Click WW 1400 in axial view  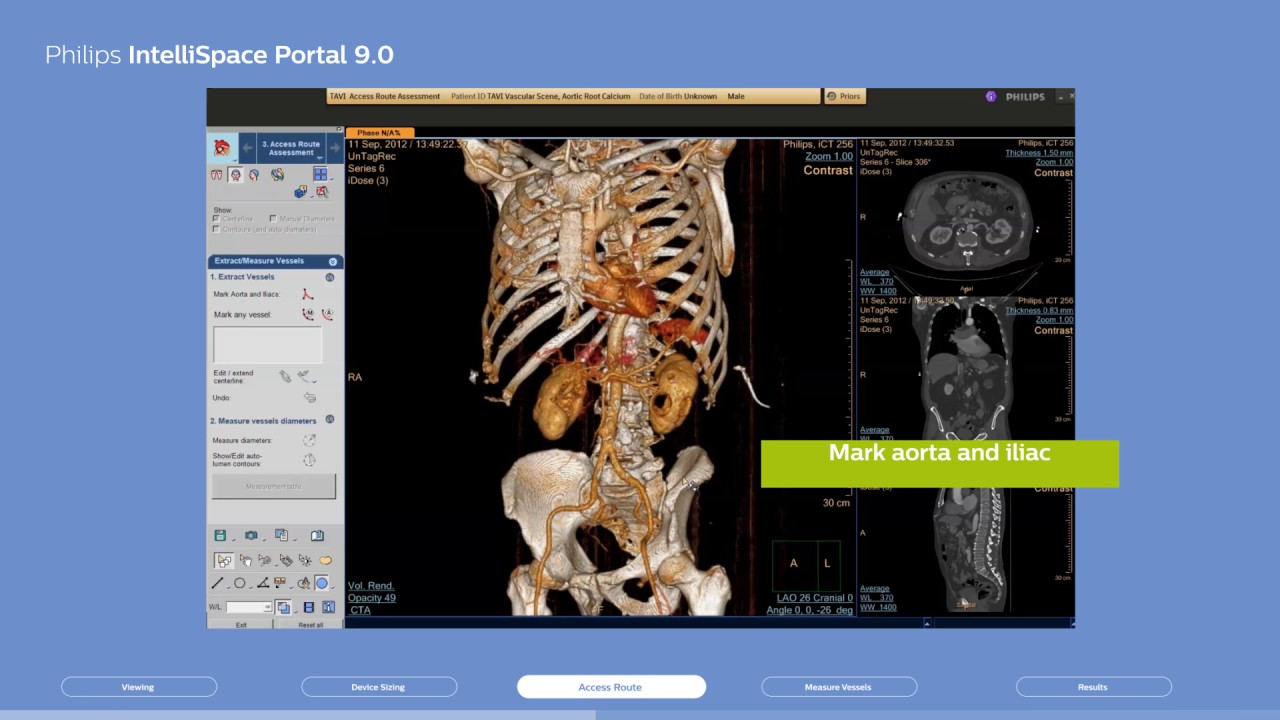tap(878, 291)
